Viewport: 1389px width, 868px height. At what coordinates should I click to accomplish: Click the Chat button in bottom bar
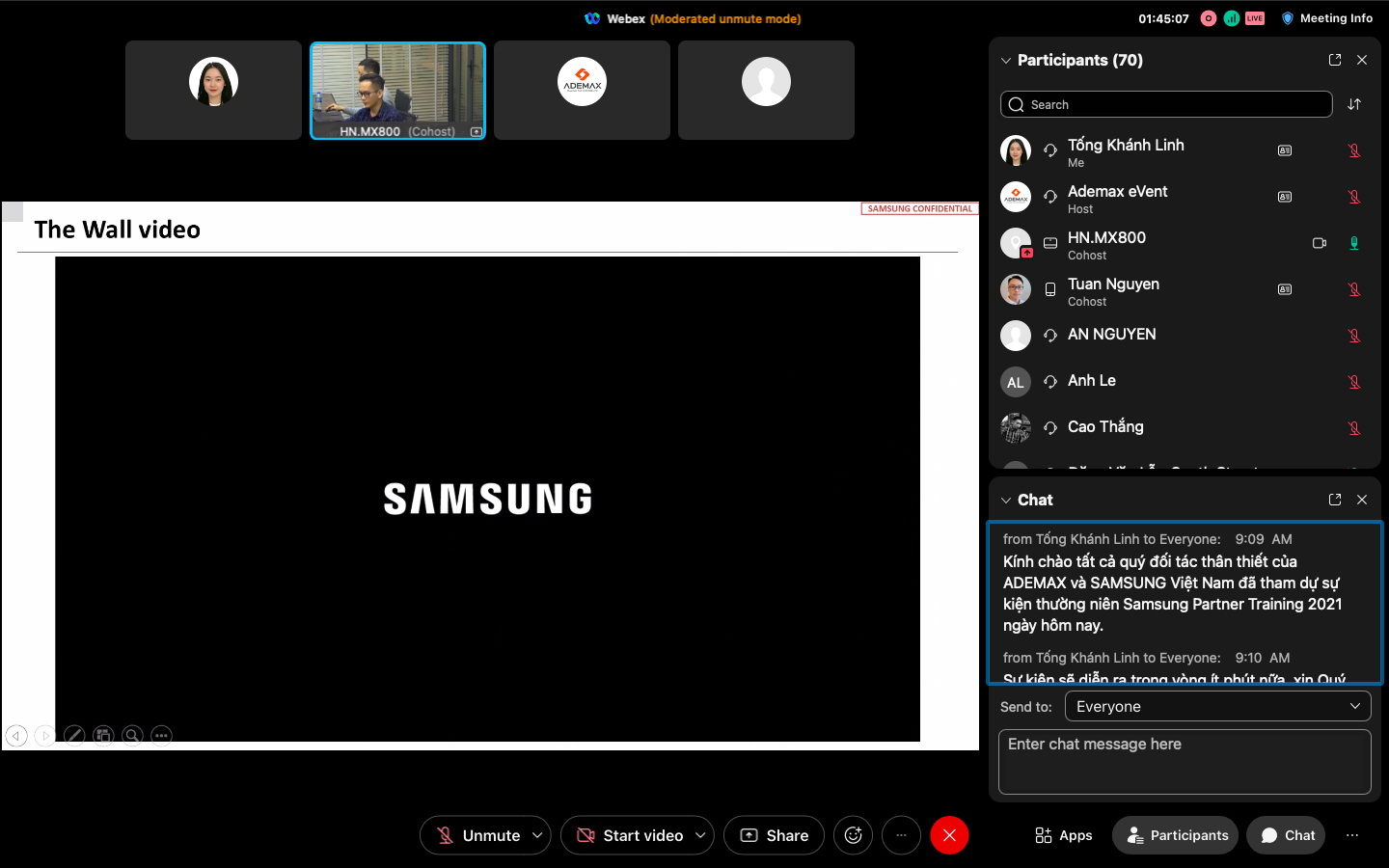point(1286,835)
